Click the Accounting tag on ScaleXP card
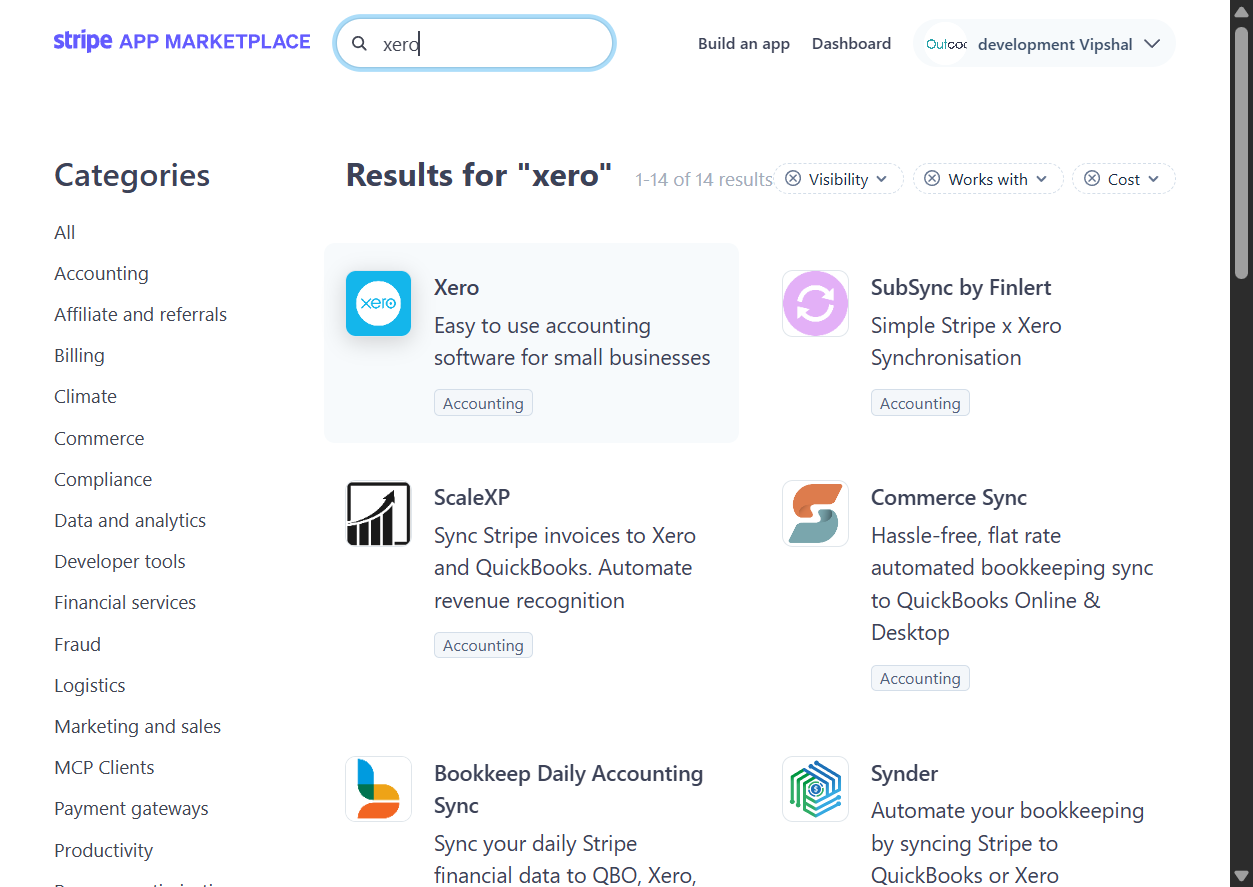 point(483,645)
